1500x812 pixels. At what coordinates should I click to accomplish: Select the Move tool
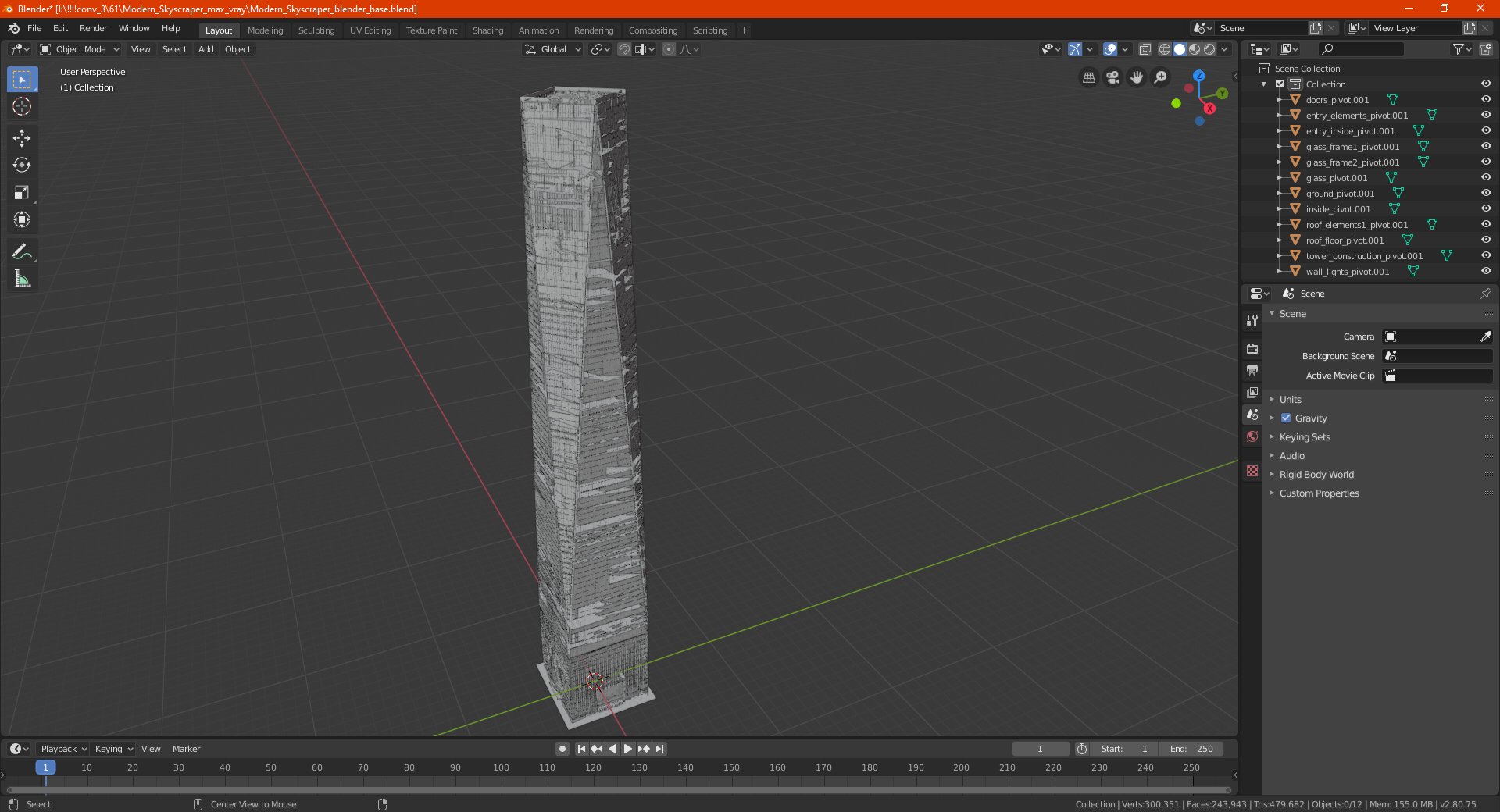click(22, 138)
